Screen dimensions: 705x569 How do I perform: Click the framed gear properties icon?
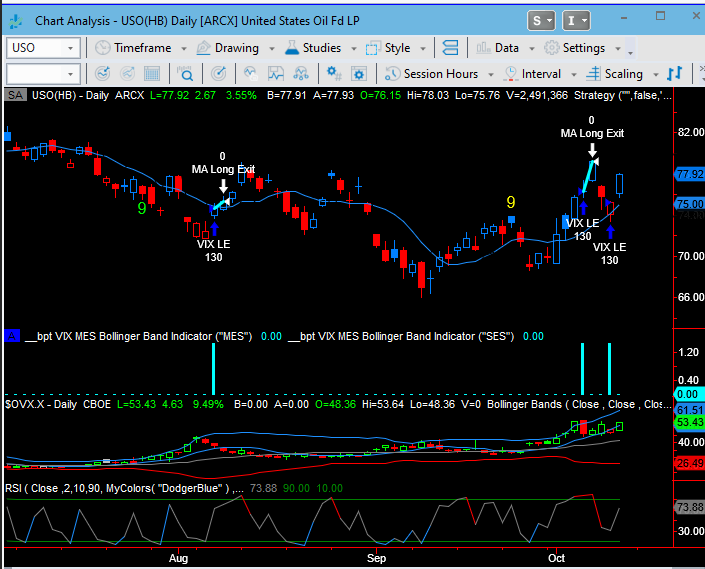[x=359, y=74]
